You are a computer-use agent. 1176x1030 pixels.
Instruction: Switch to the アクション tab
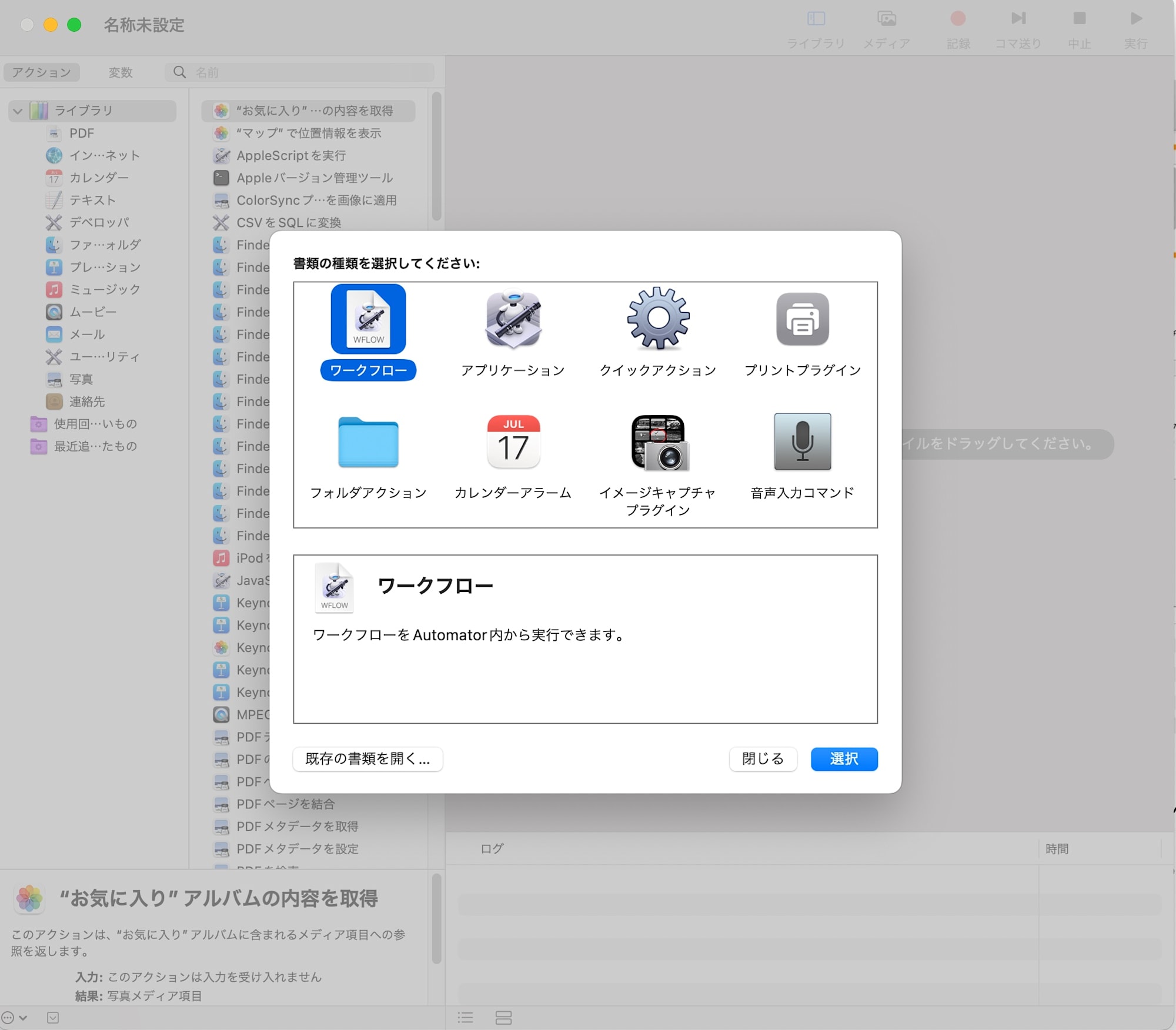pos(42,72)
